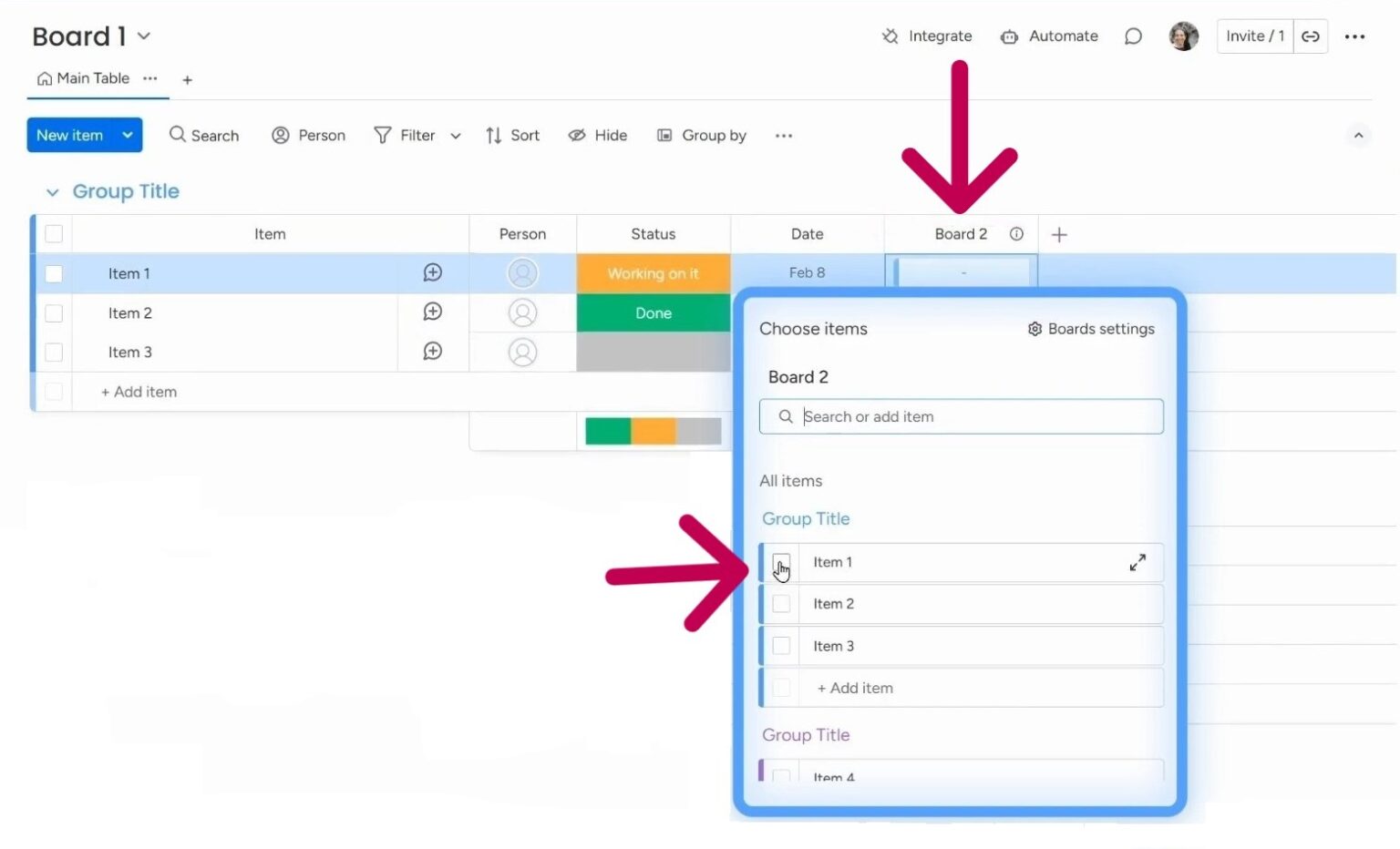The width and height of the screenshot is (1400, 849).
Task: Hide columns using the Hide eye icon
Action: pos(597,135)
